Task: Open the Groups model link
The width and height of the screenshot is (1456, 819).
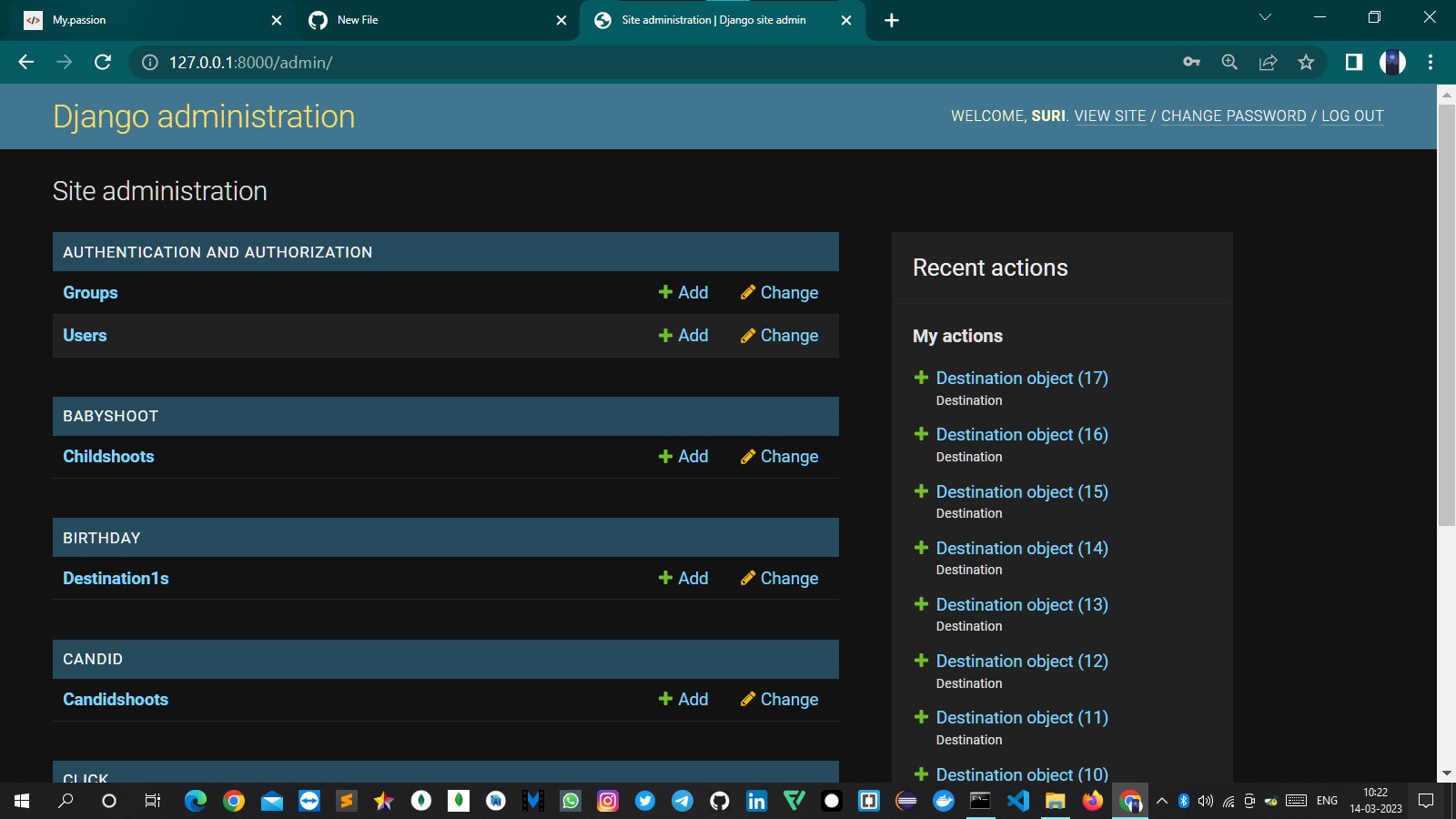Action: point(90,292)
